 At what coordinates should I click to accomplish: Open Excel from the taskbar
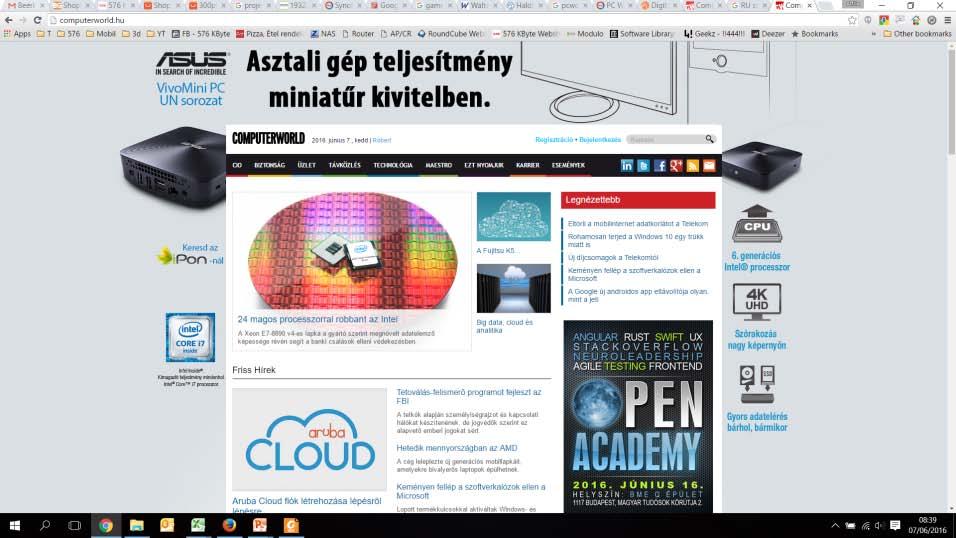[198, 525]
